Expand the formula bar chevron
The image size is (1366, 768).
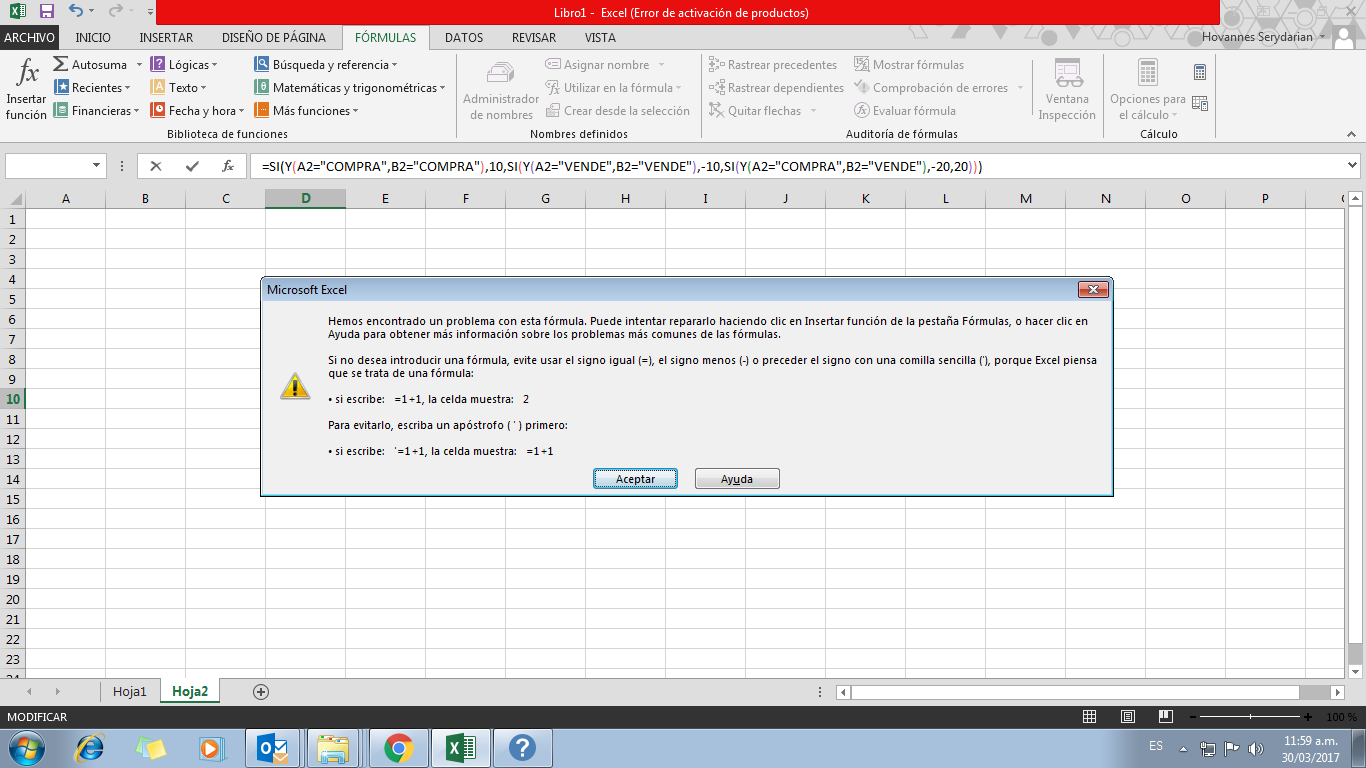(x=1353, y=166)
